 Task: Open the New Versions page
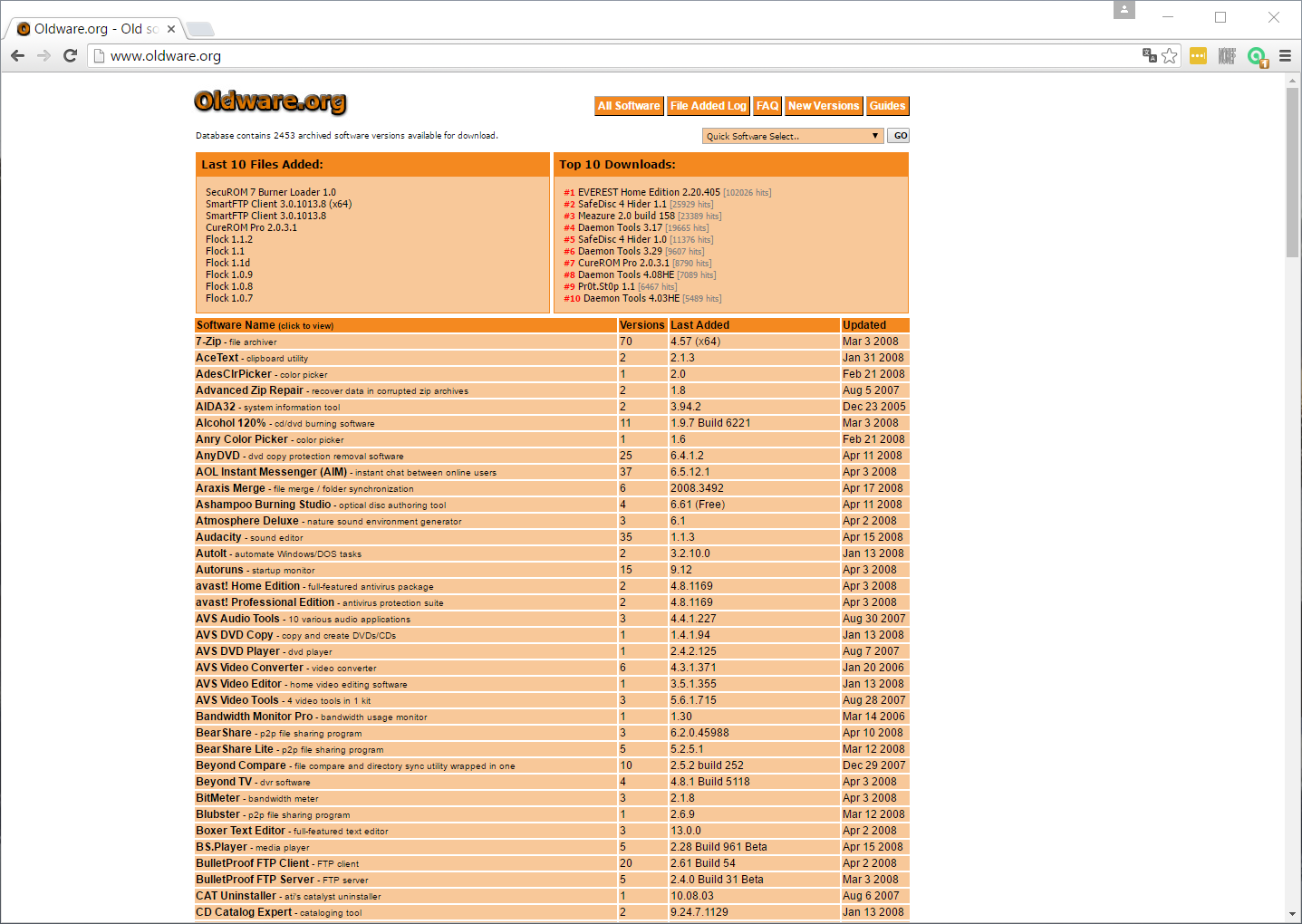pos(823,106)
